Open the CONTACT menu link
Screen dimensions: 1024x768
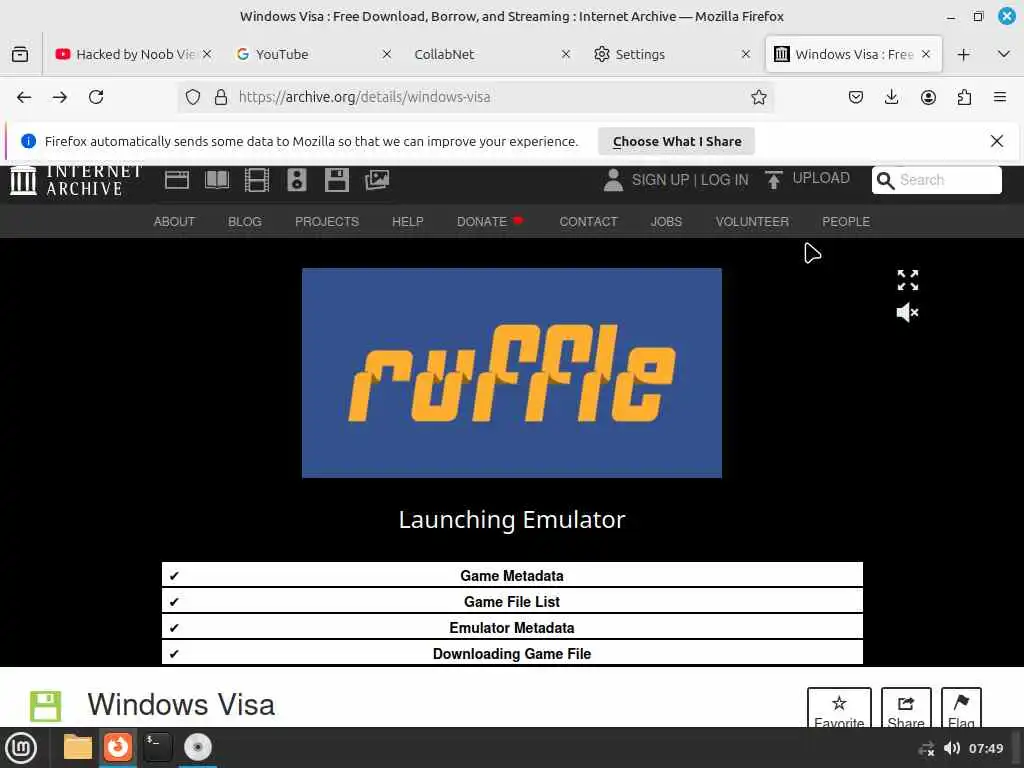point(588,221)
